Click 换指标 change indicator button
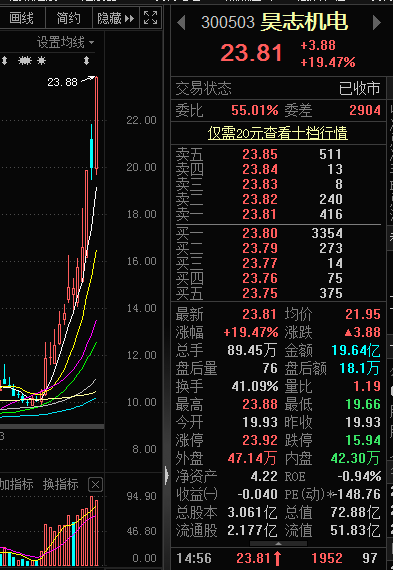Viewport: 393px width, 570px height. 60,484
